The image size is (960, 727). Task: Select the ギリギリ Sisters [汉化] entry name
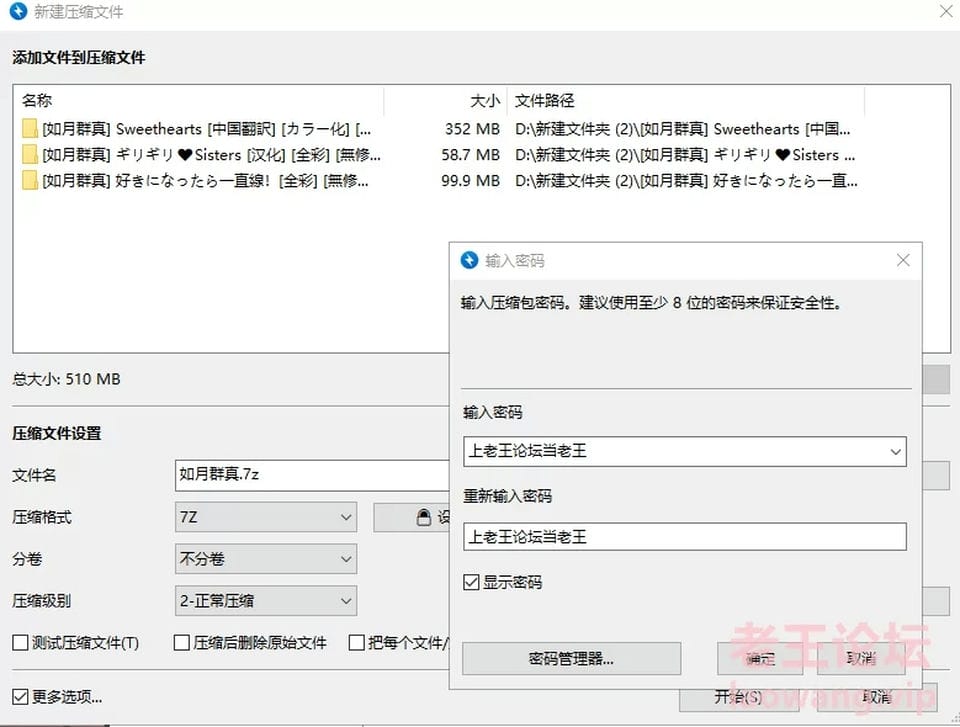211,155
